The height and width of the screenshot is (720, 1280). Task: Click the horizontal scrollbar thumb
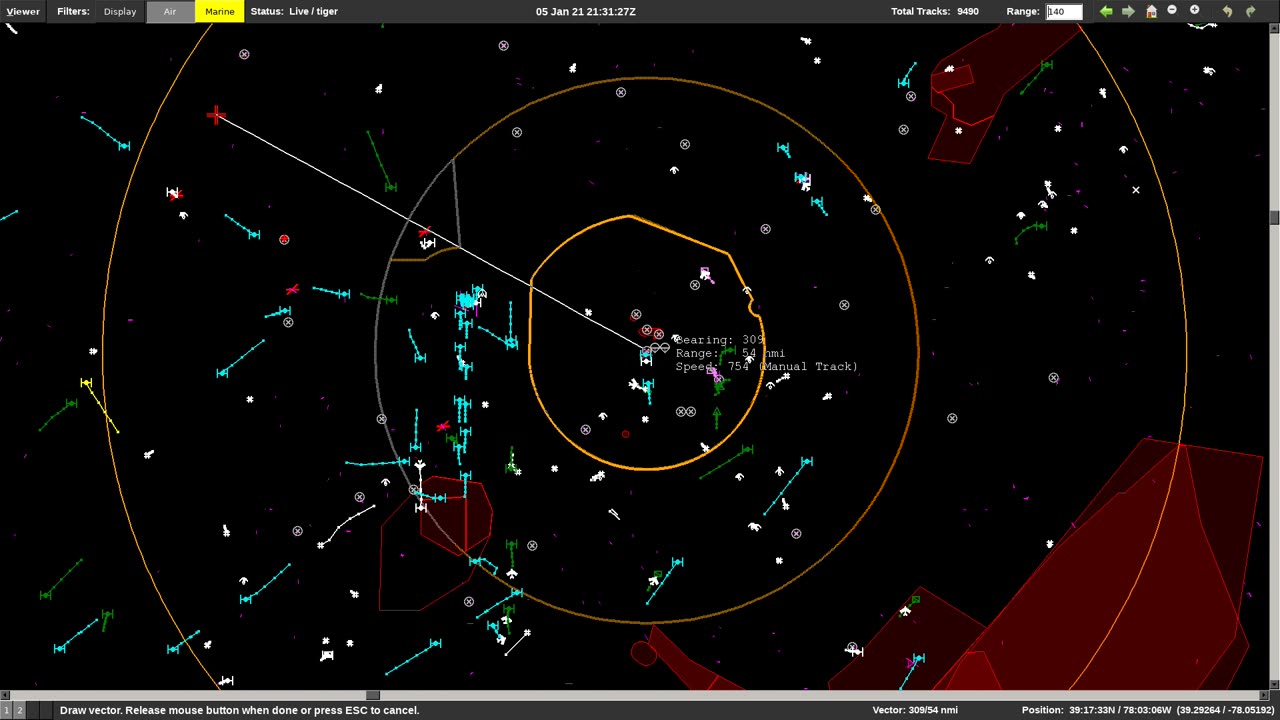[373, 695]
